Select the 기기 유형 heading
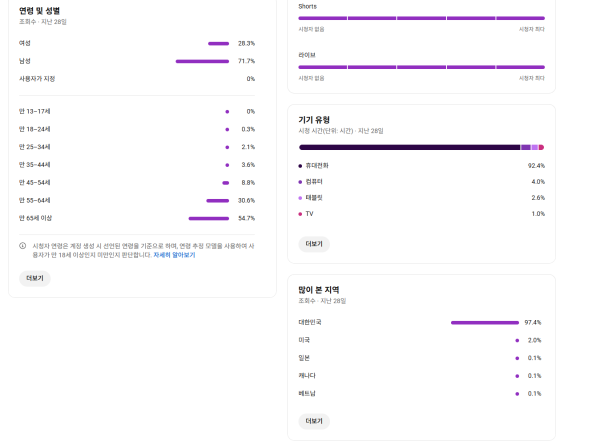The height and width of the screenshot is (442, 600). coord(314,120)
